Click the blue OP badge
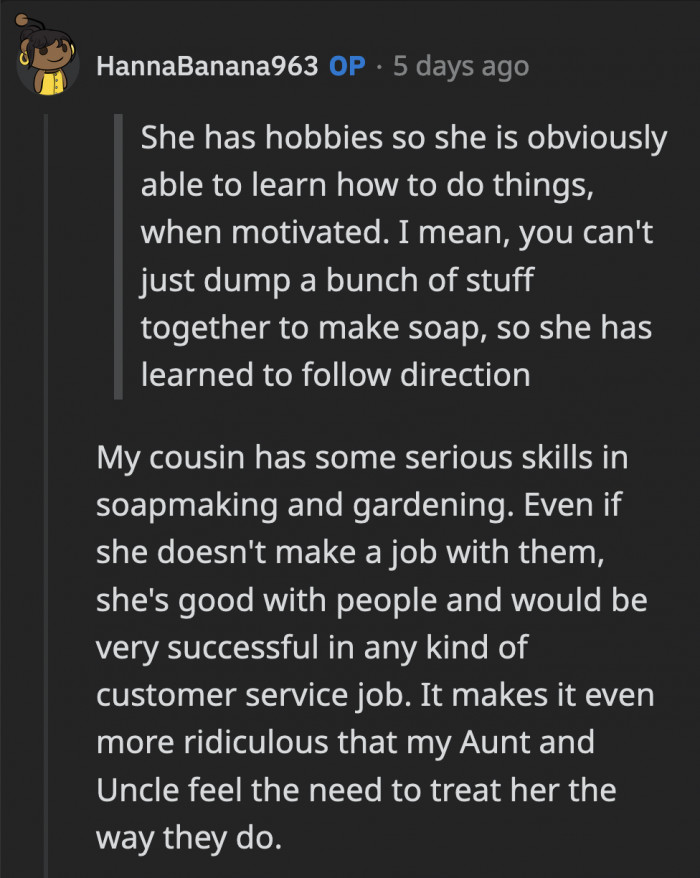The image size is (700, 878). 346,67
